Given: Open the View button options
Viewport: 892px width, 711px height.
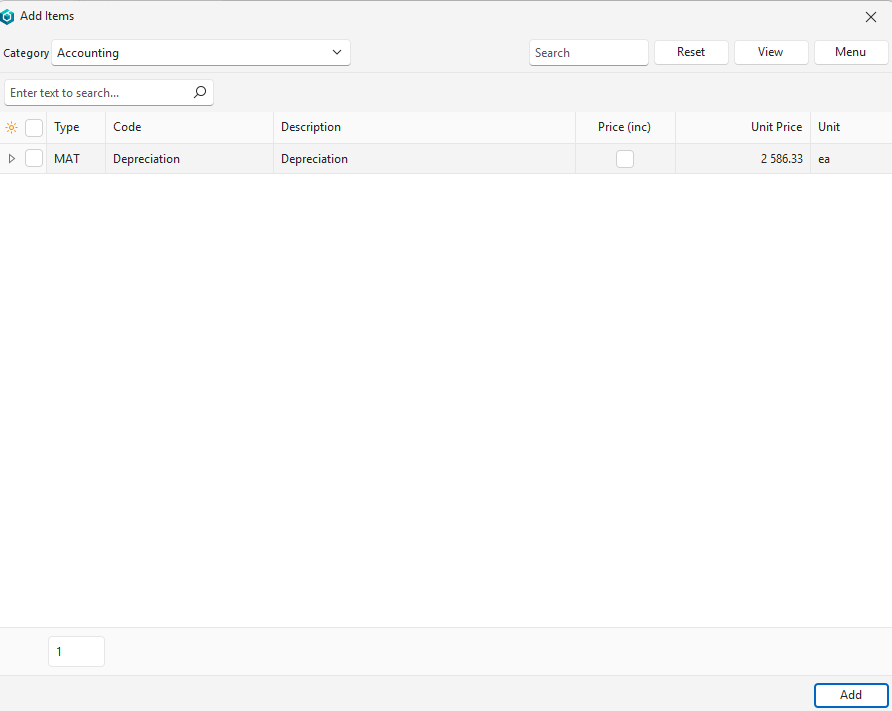Looking at the screenshot, I should click(770, 52).
